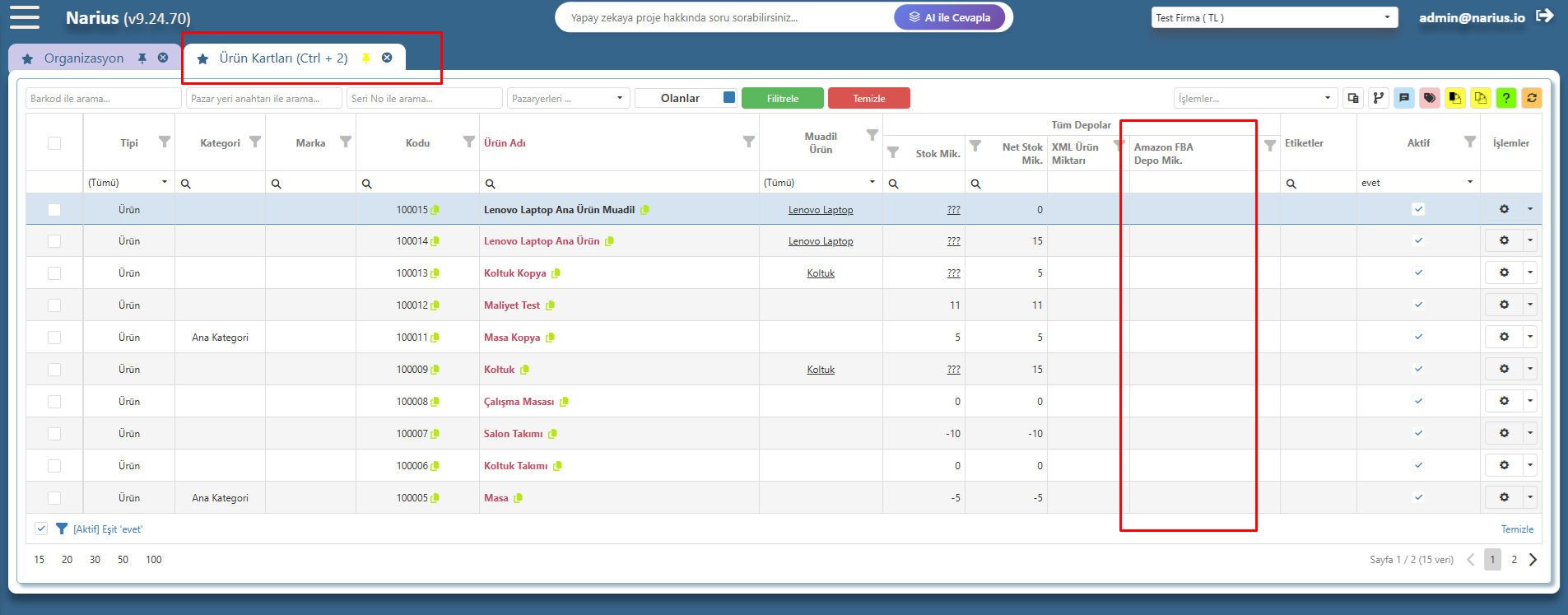Click into the Barkod ile arama field
This screenshot has width=1568, height=615.
tap(103, 98)
